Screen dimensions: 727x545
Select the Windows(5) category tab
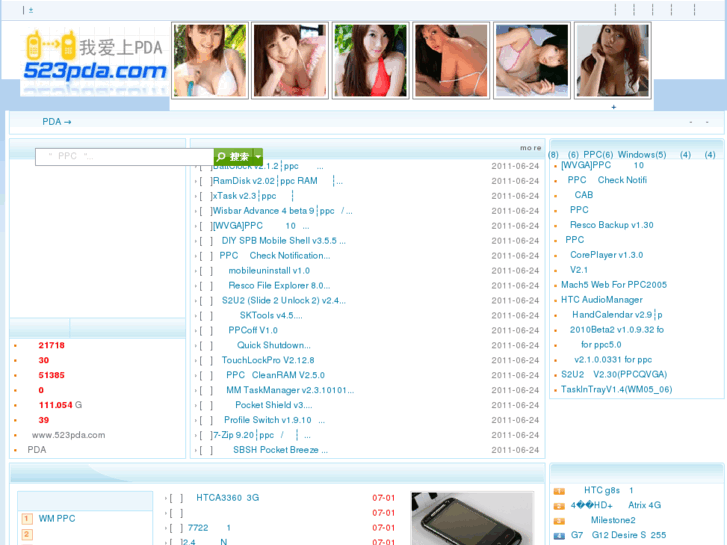(642, 154)
